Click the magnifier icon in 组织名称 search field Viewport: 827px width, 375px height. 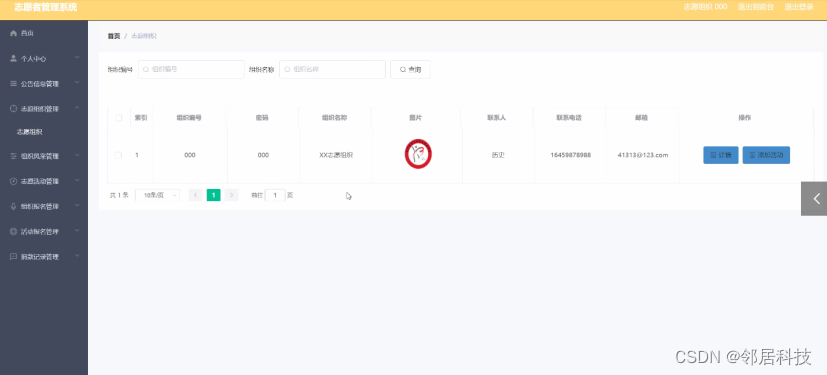tap(287, 69)
